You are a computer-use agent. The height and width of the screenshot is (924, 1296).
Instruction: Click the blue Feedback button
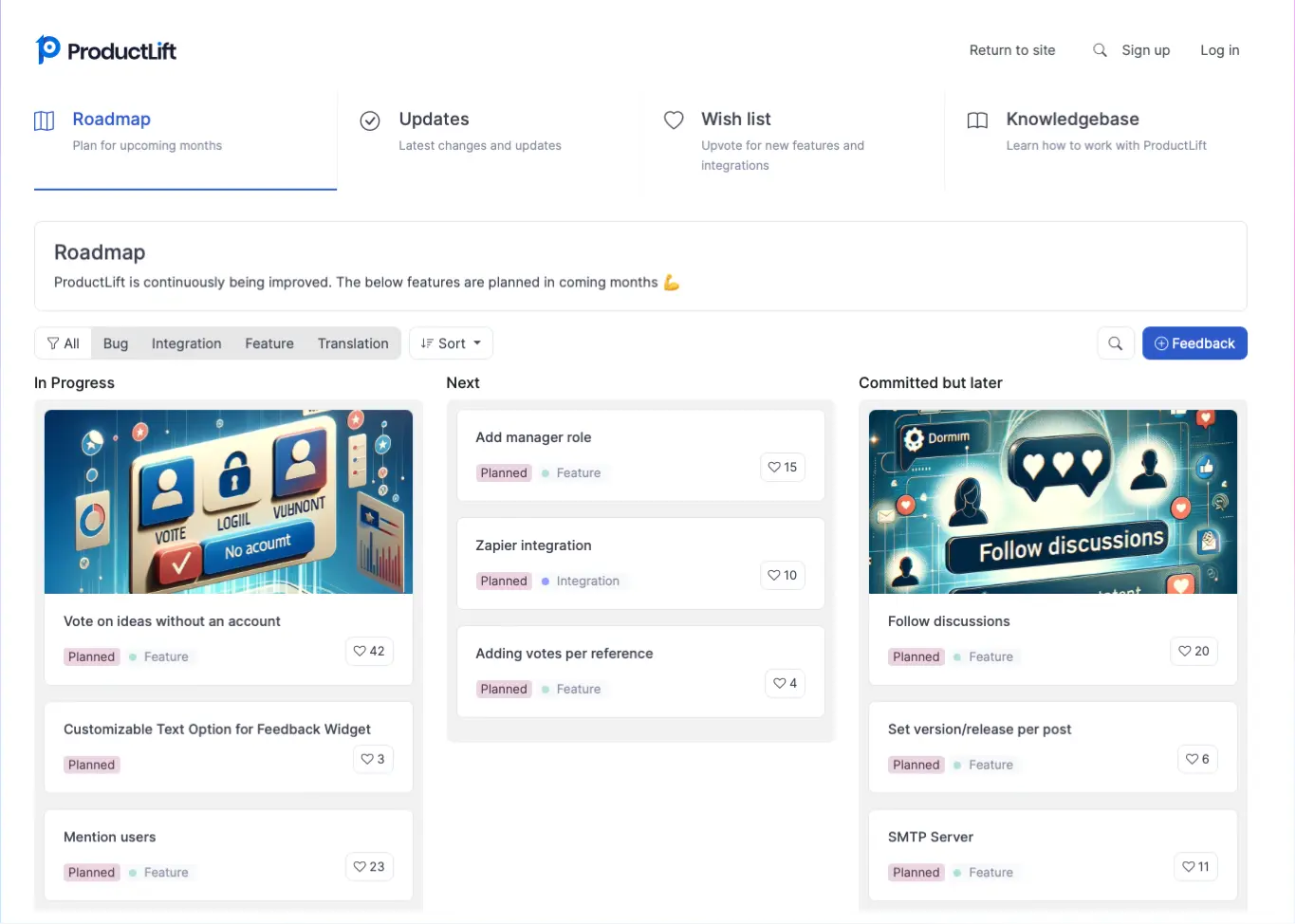click(x=1194, y=343)
